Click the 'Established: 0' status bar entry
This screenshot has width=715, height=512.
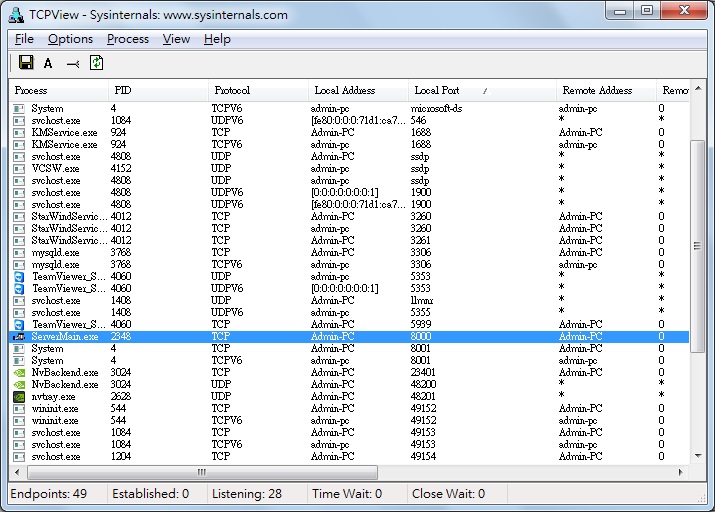coord(150,494)
